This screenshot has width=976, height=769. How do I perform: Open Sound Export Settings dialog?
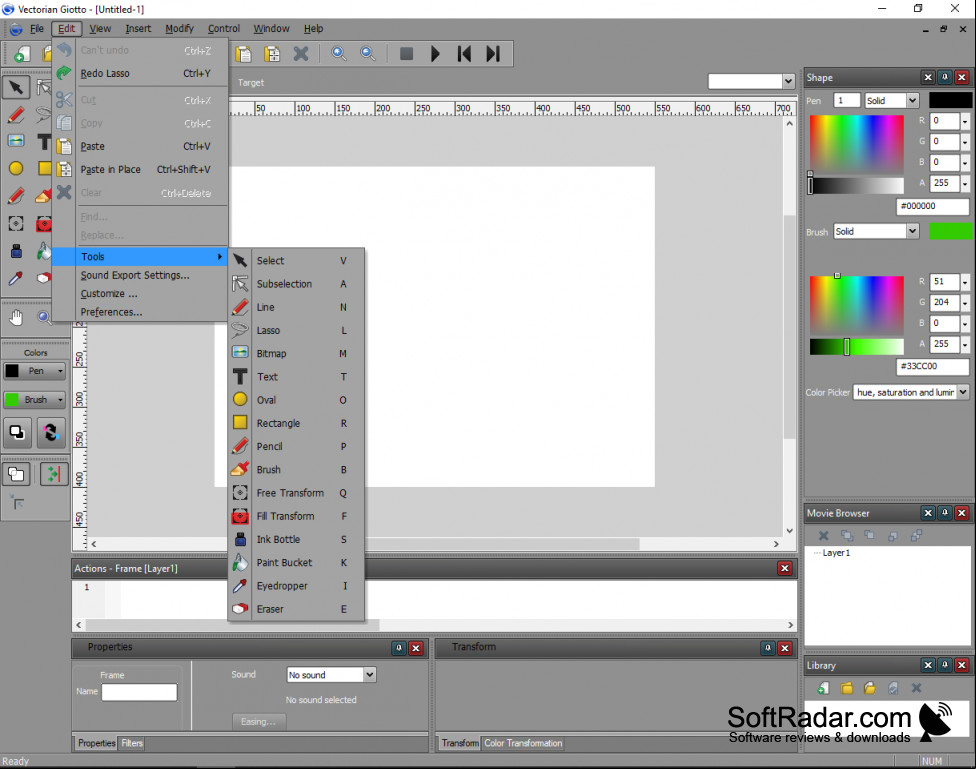click(x=140, y=275)
